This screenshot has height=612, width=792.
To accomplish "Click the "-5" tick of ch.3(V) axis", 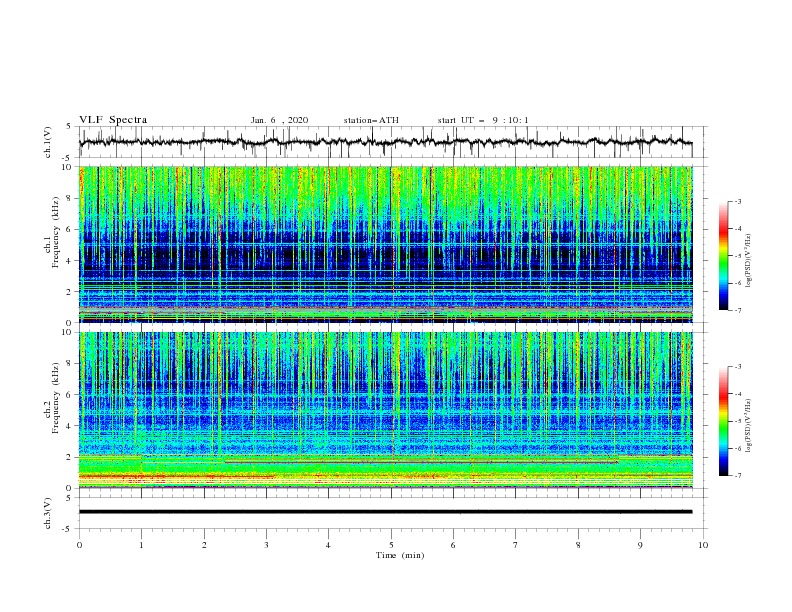I will tap(68, 529).
